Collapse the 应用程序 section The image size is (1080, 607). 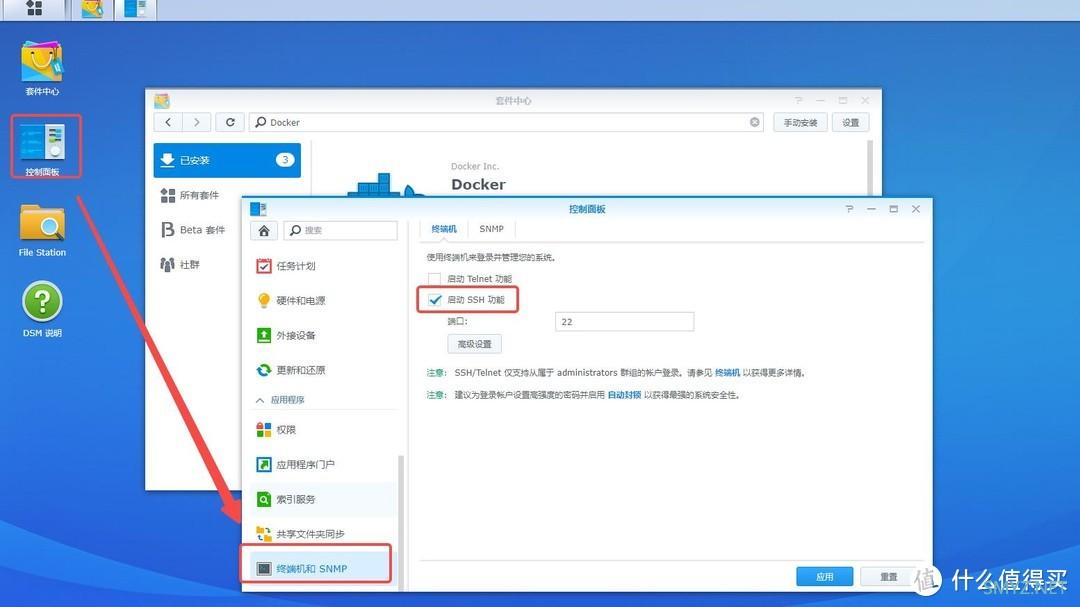pyautogui.click(x=260, y=400)
